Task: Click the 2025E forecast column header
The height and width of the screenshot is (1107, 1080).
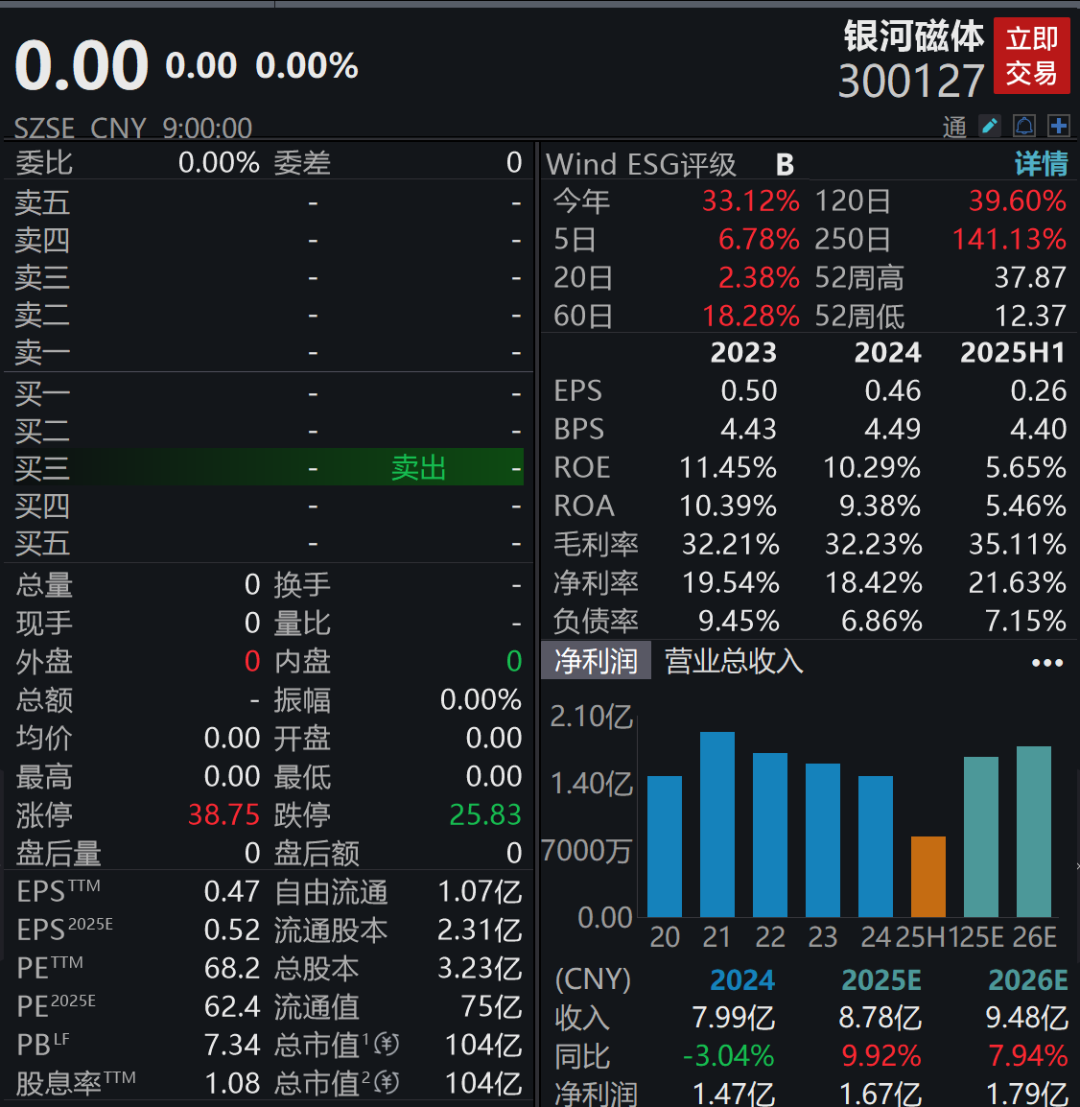Action: (x=881, y=980)
